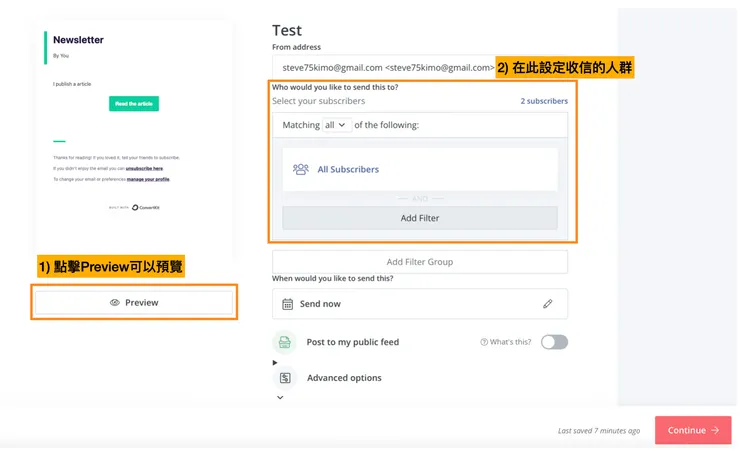
Task: Click the From address field
Action: 384,68
